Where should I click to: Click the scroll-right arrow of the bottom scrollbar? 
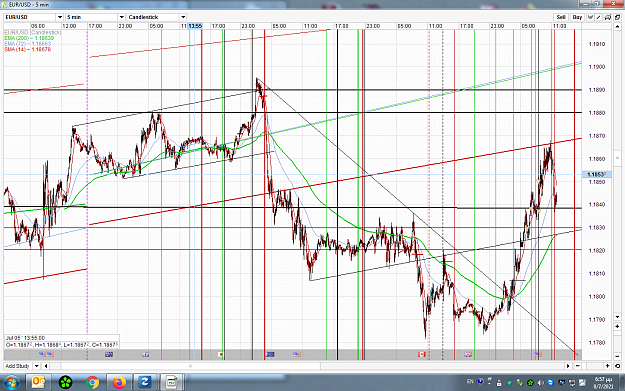tap(568, 366)
